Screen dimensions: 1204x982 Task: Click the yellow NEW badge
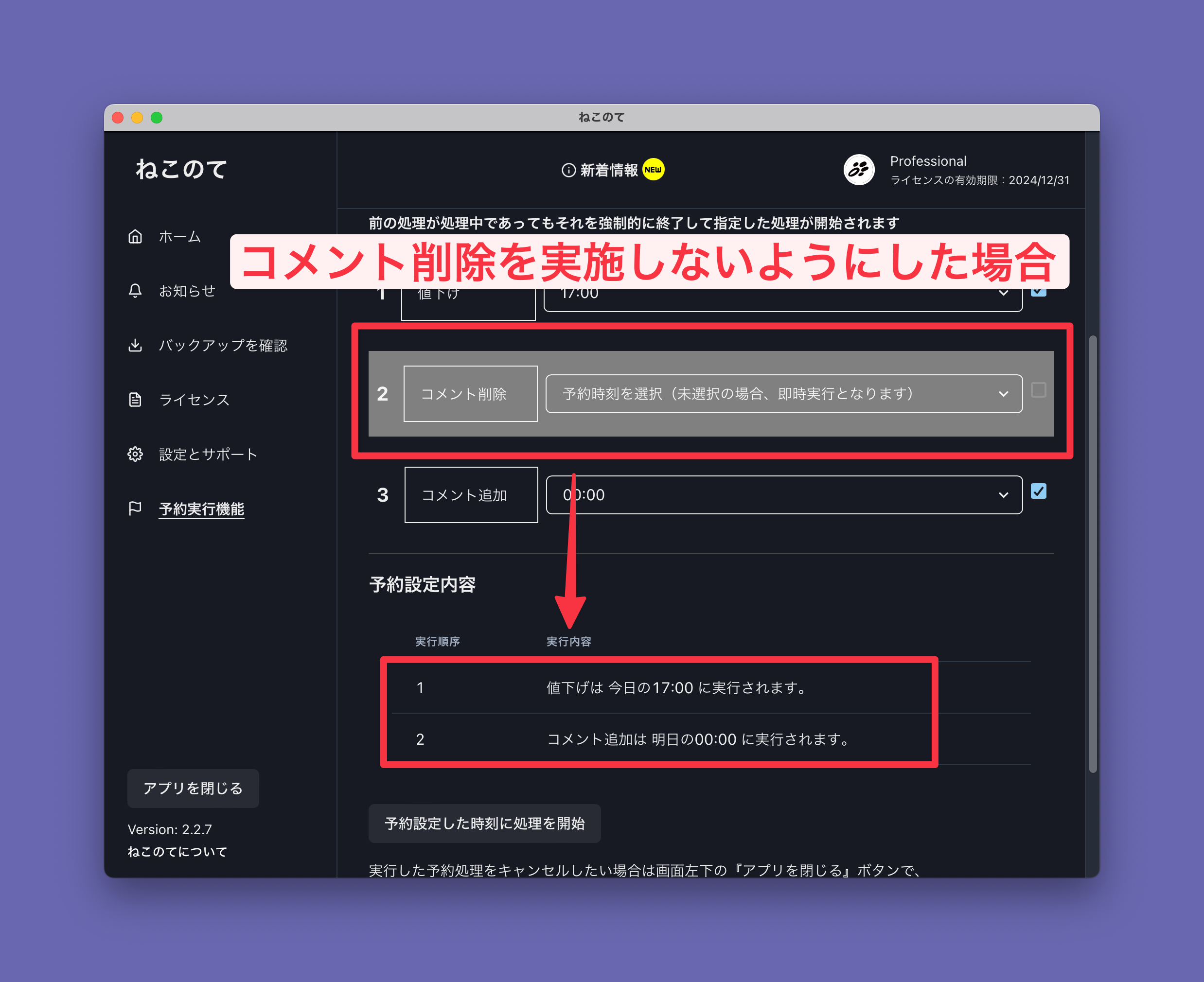coord(654,169)
